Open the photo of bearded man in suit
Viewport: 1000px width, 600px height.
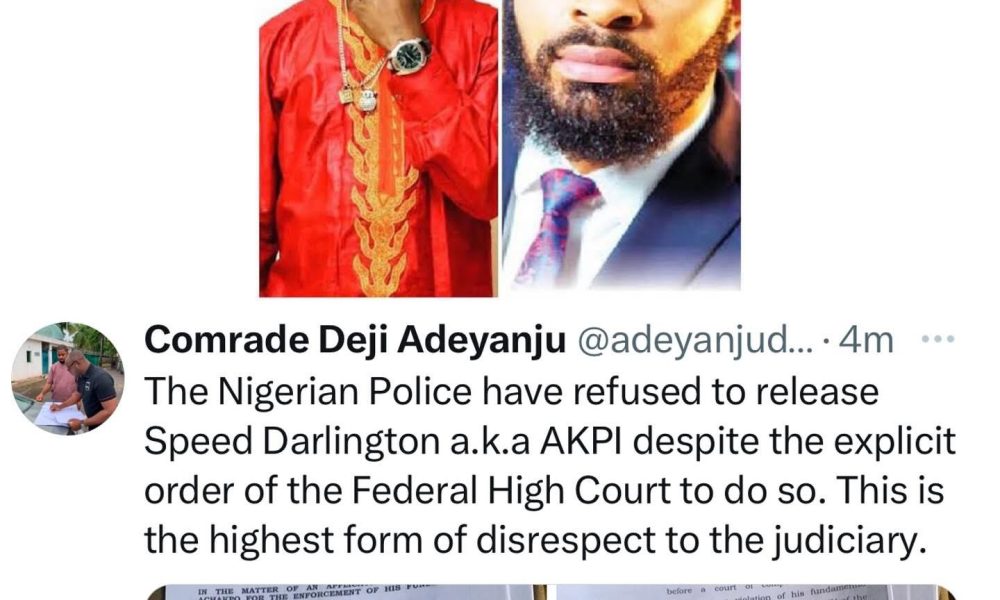(622, 145)
